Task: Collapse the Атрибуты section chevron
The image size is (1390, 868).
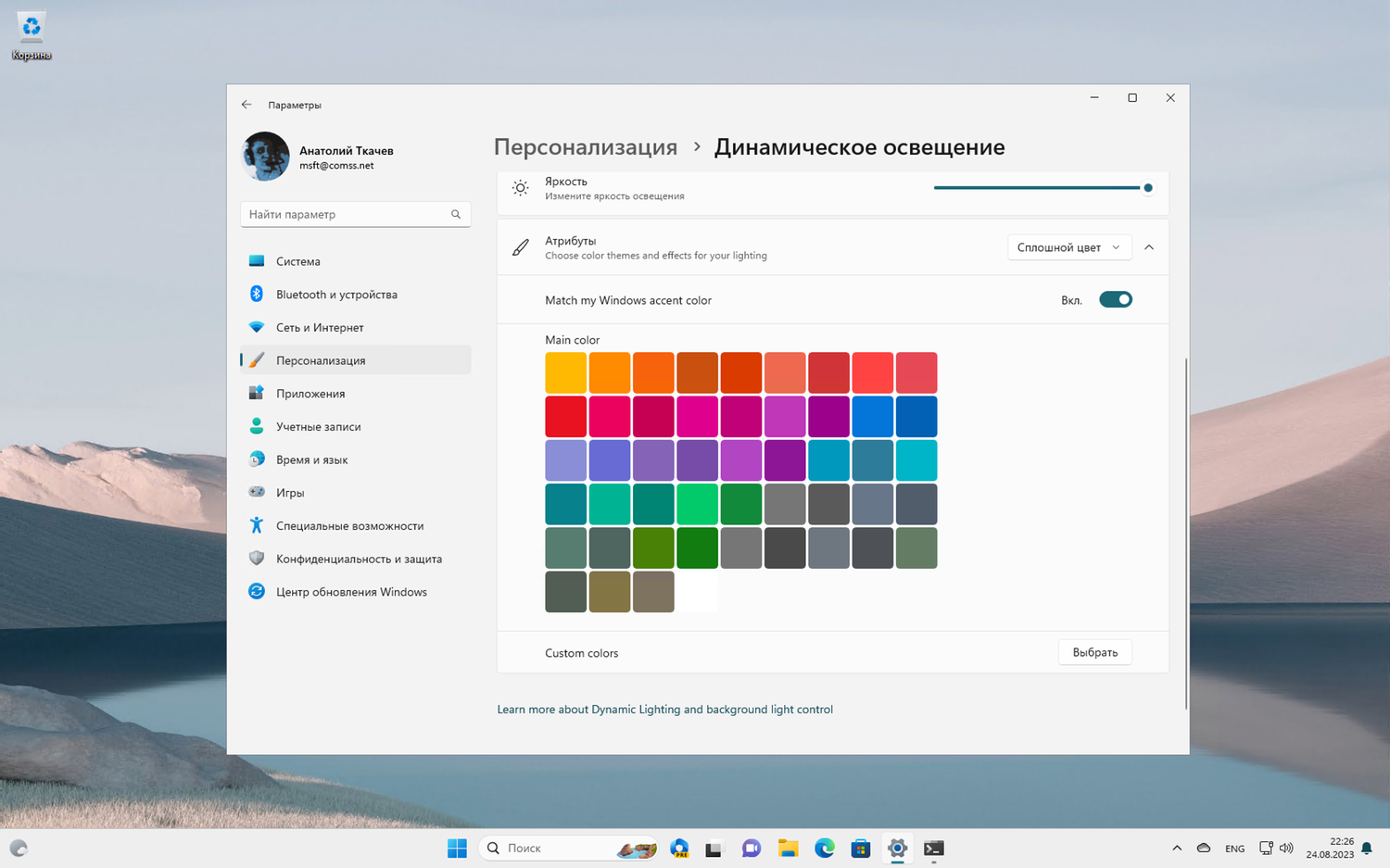Action: pos(1149,247)
